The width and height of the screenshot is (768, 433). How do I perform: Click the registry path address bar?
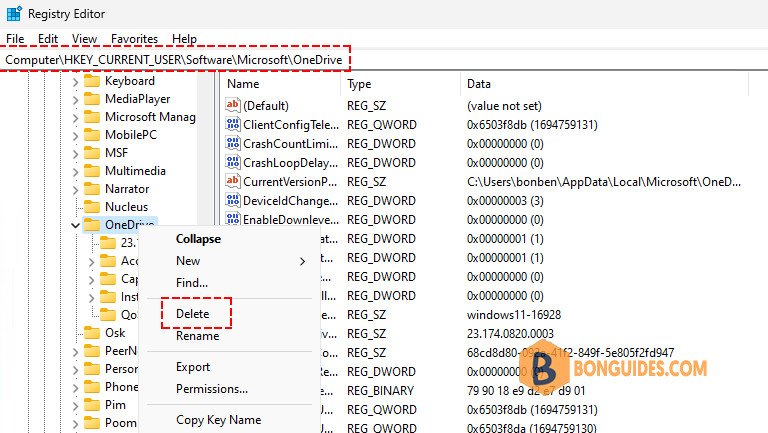click(x=384, y=60)
